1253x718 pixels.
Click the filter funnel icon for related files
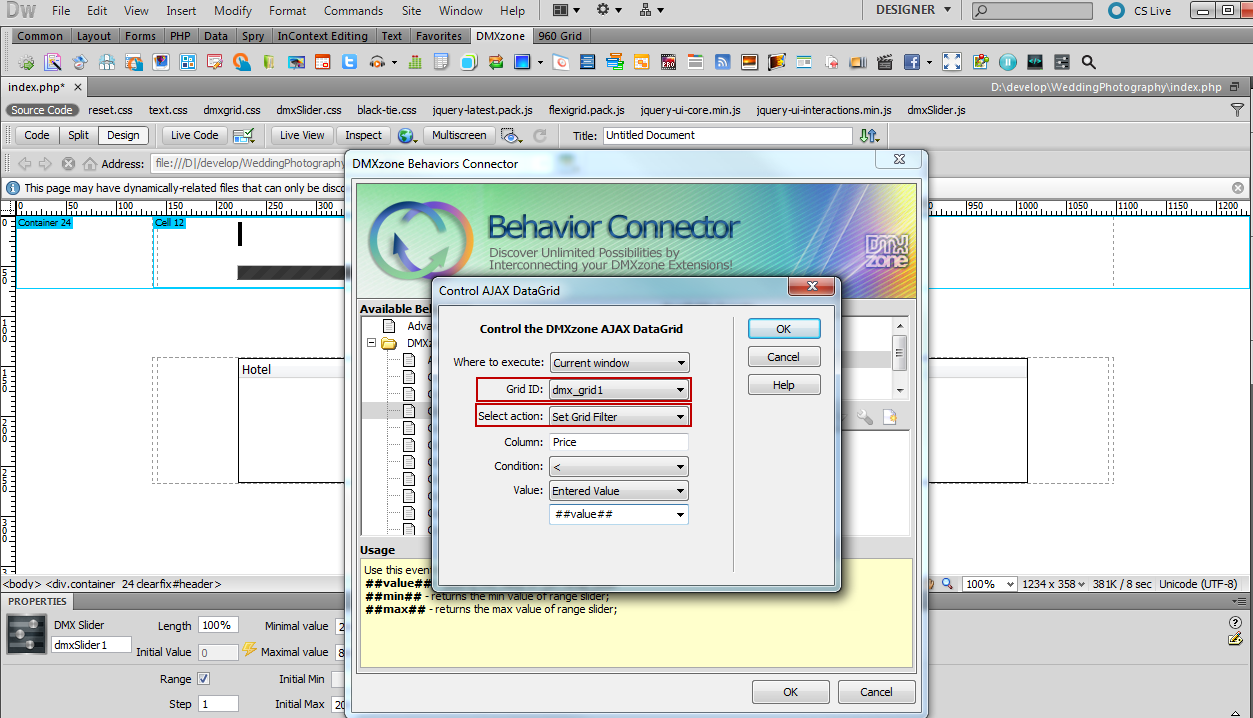1238,110
